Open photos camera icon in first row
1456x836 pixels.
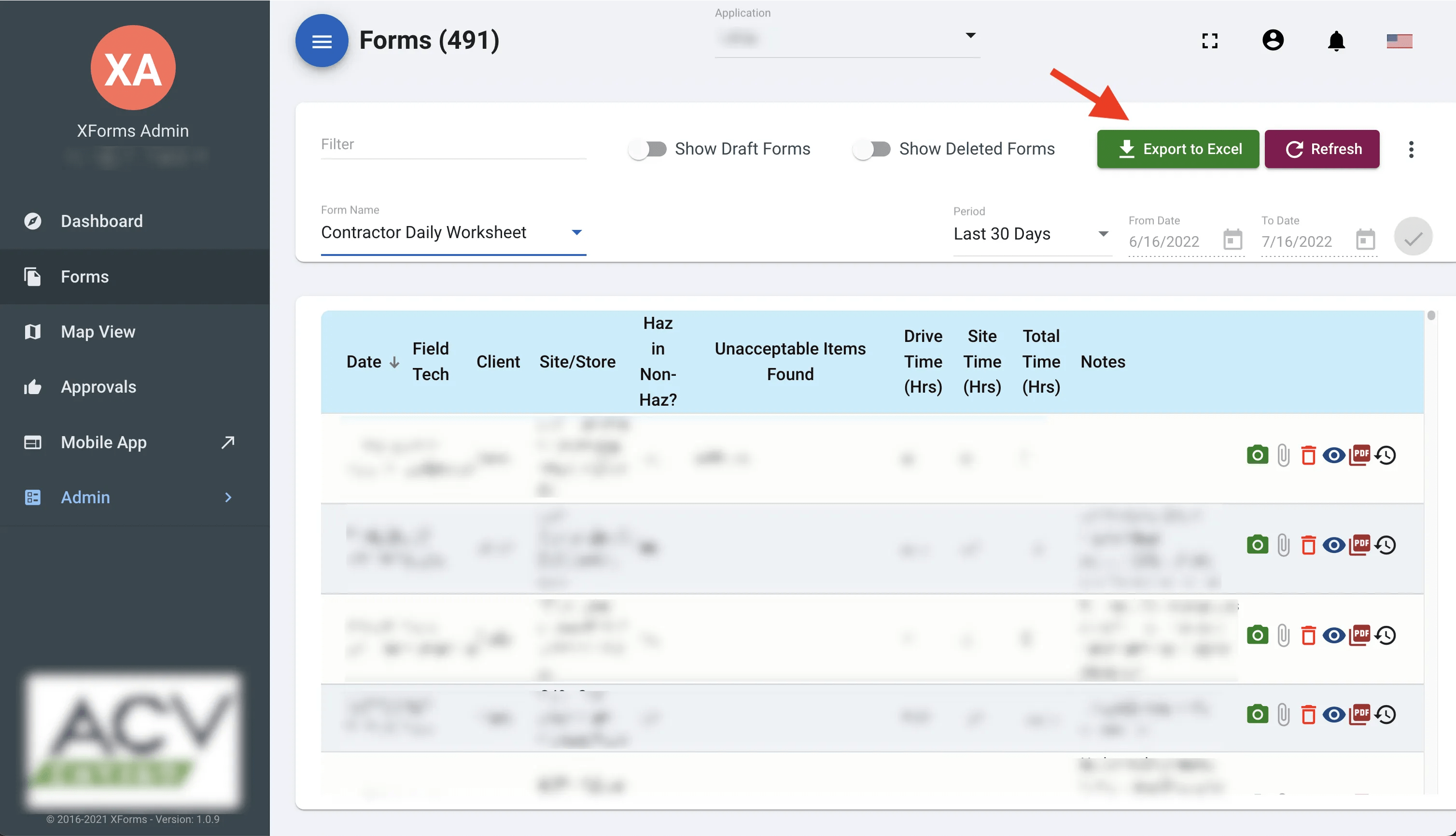pyautogui.click(x=1257, y=455)
